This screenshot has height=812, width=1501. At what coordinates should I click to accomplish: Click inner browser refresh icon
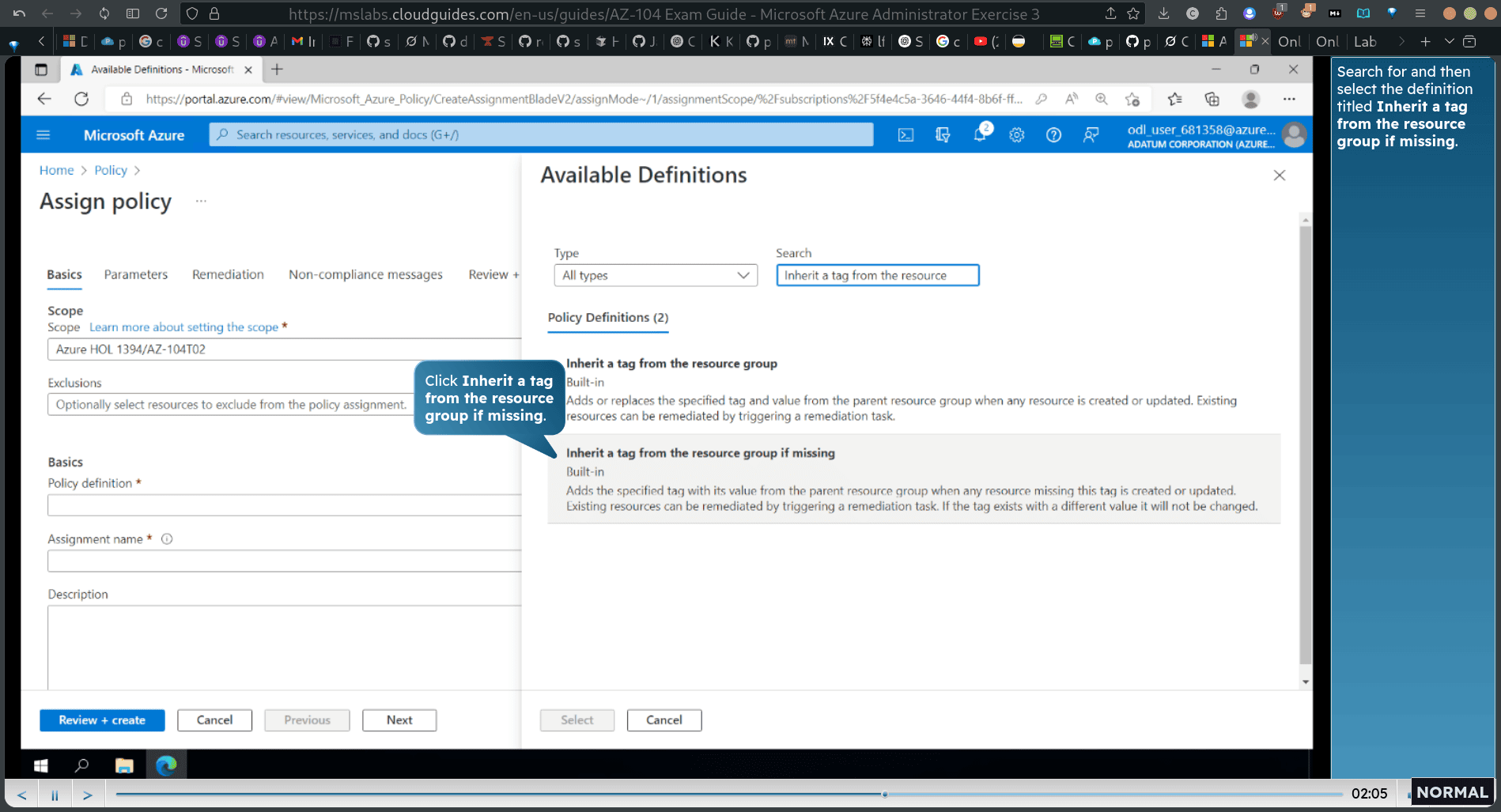pos(81,99)
